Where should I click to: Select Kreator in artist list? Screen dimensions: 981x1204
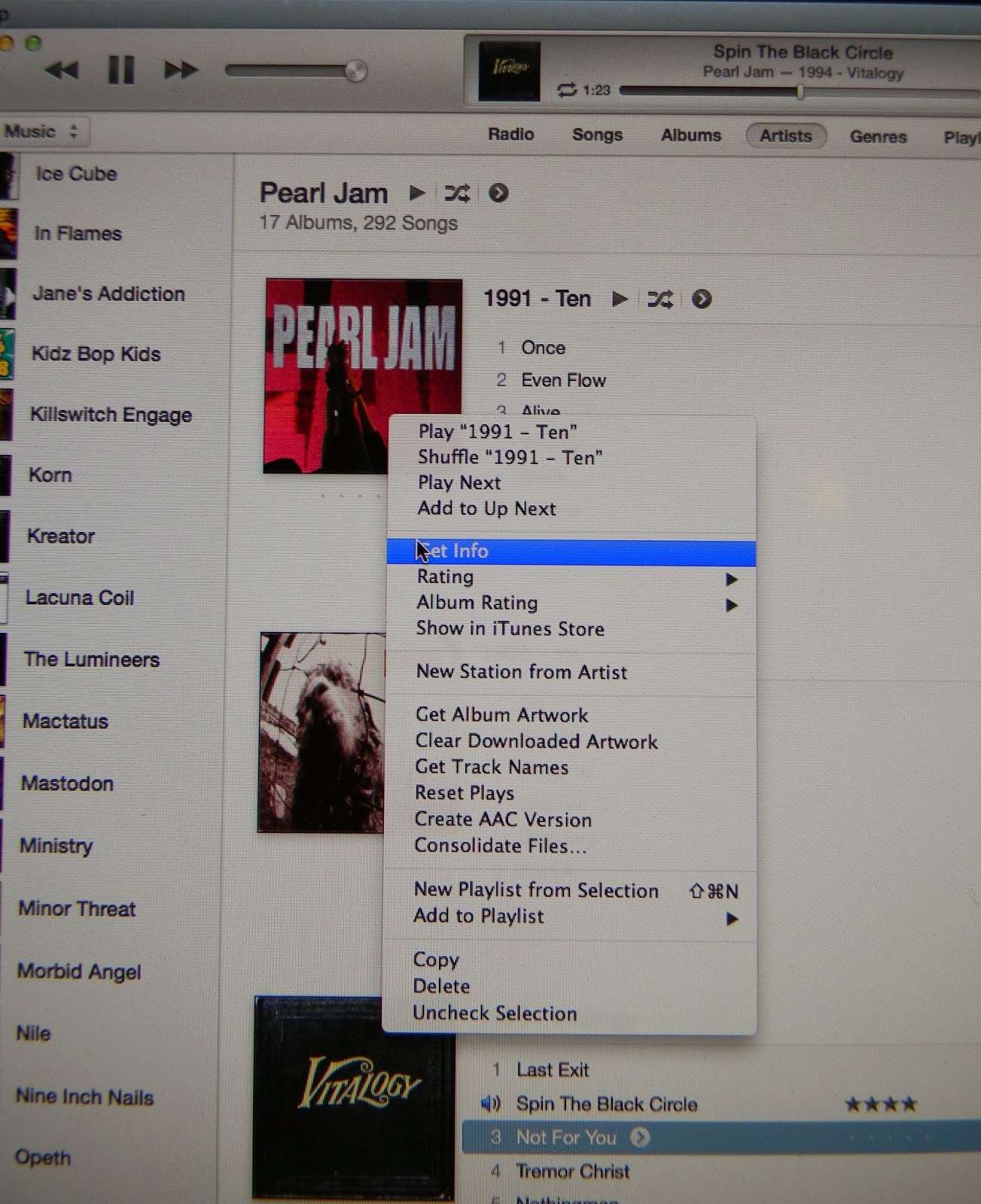click(60, 537)
